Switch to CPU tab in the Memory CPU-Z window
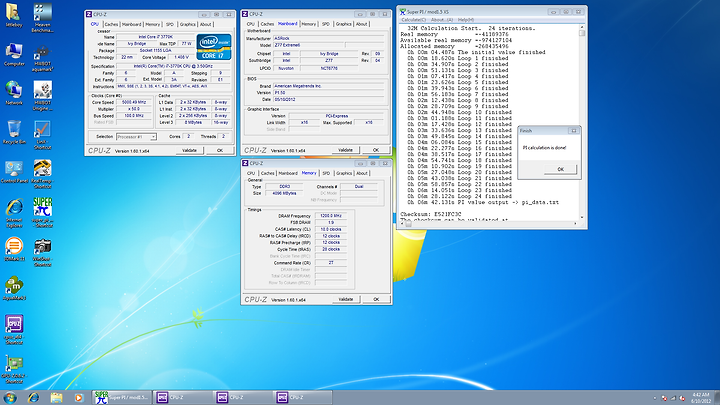720x405 pixels. (x=251, y=173)
